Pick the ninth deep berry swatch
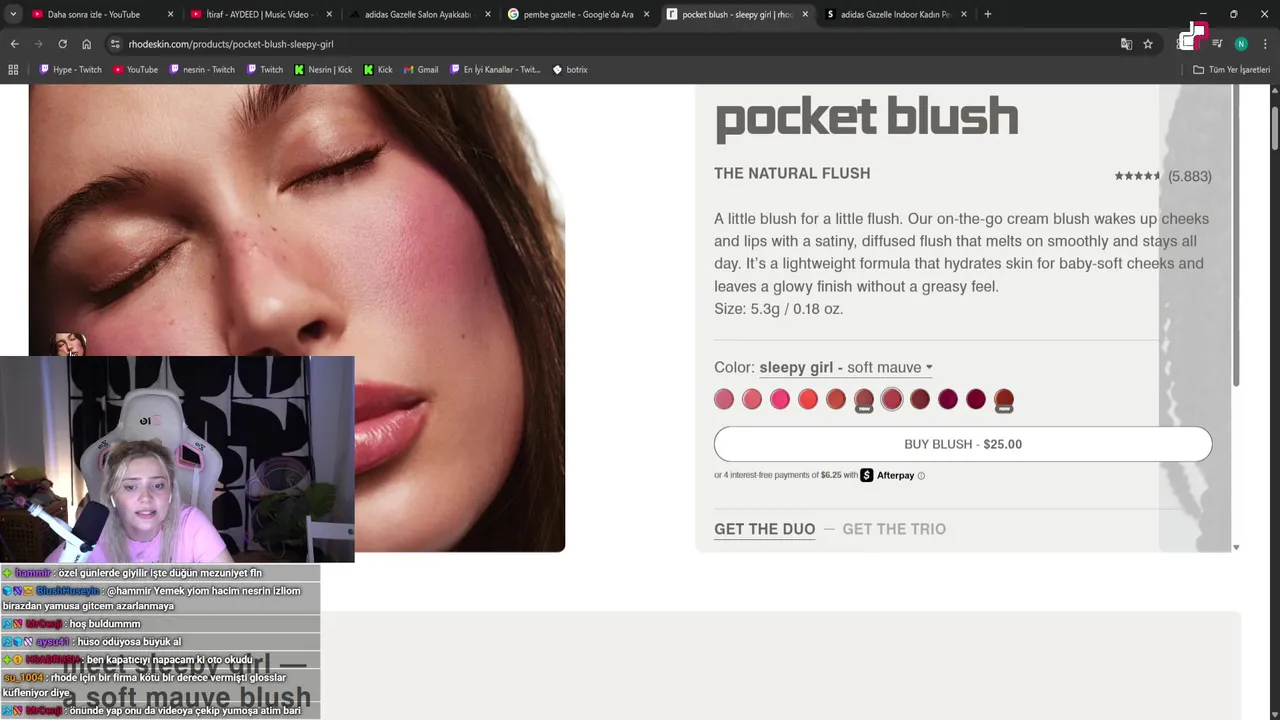The height and width of the screenshot is (720, 1280). [x=948, y=399]
